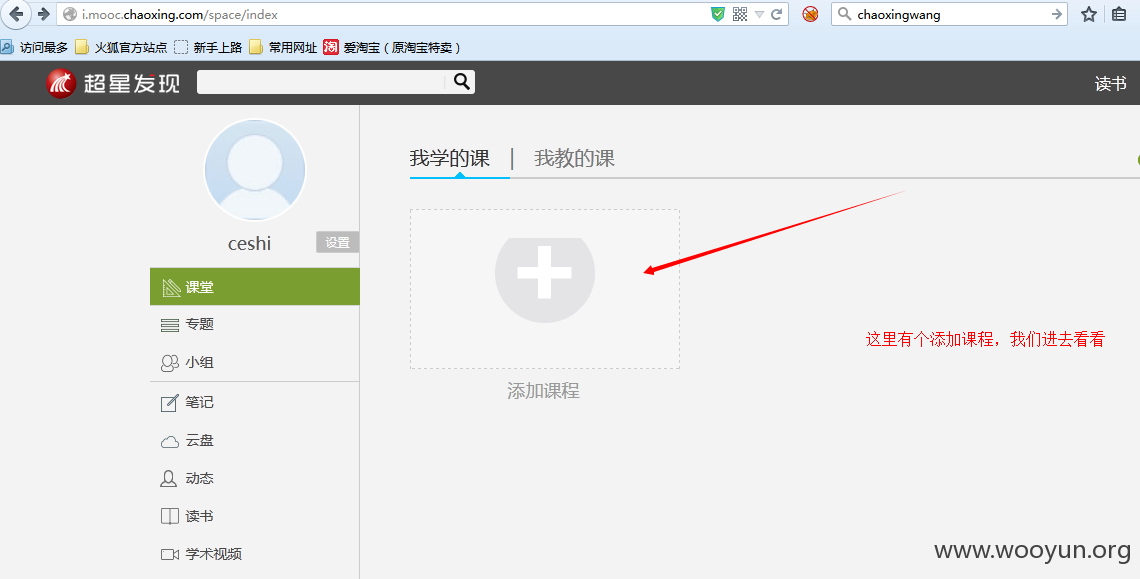The height and width of the screenshot is (579, 1140).
Task: Click the globe site identity icon
Action: [x=70, y=14]
